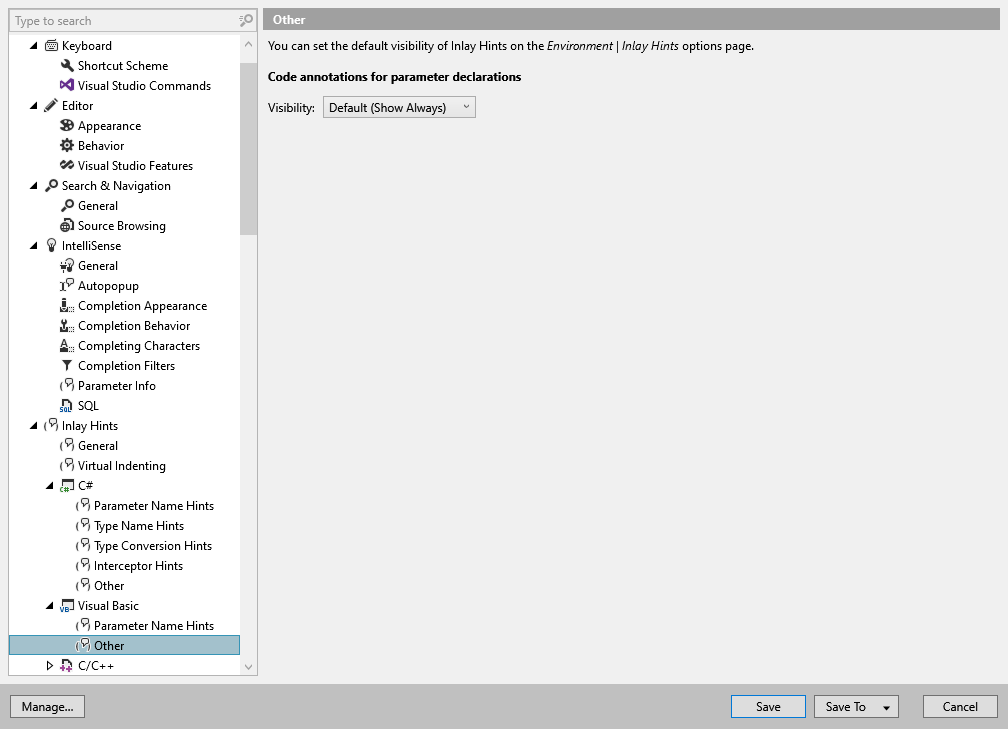Expand the C/C++ tree node

pos(49,665)
